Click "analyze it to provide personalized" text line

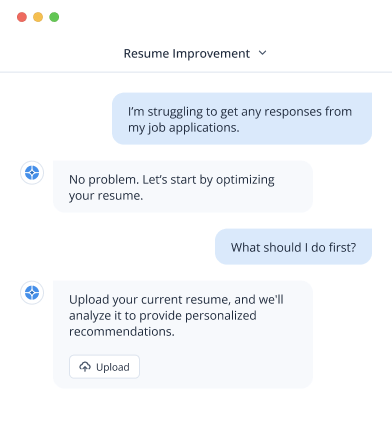click(163, 316)
